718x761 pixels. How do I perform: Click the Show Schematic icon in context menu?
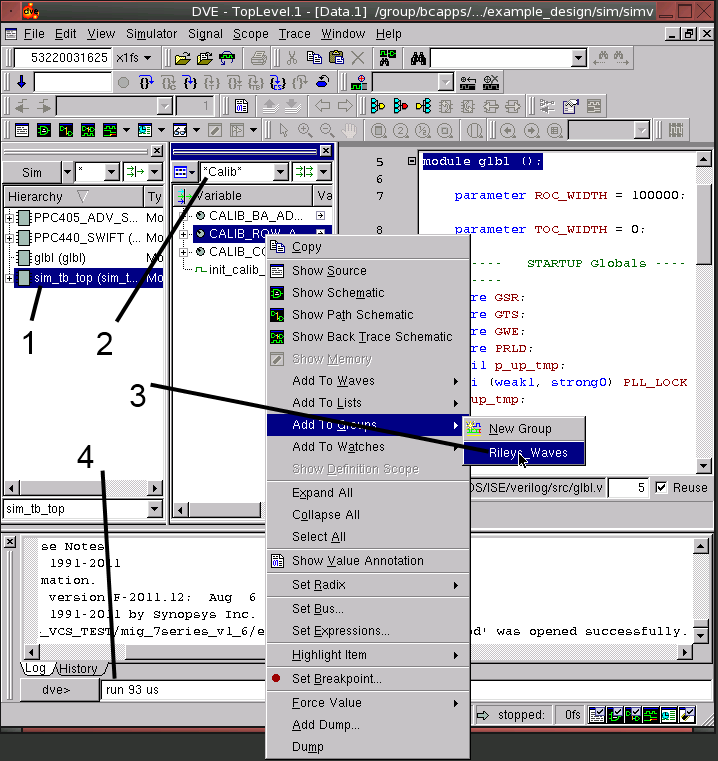[x=277, y=293]
